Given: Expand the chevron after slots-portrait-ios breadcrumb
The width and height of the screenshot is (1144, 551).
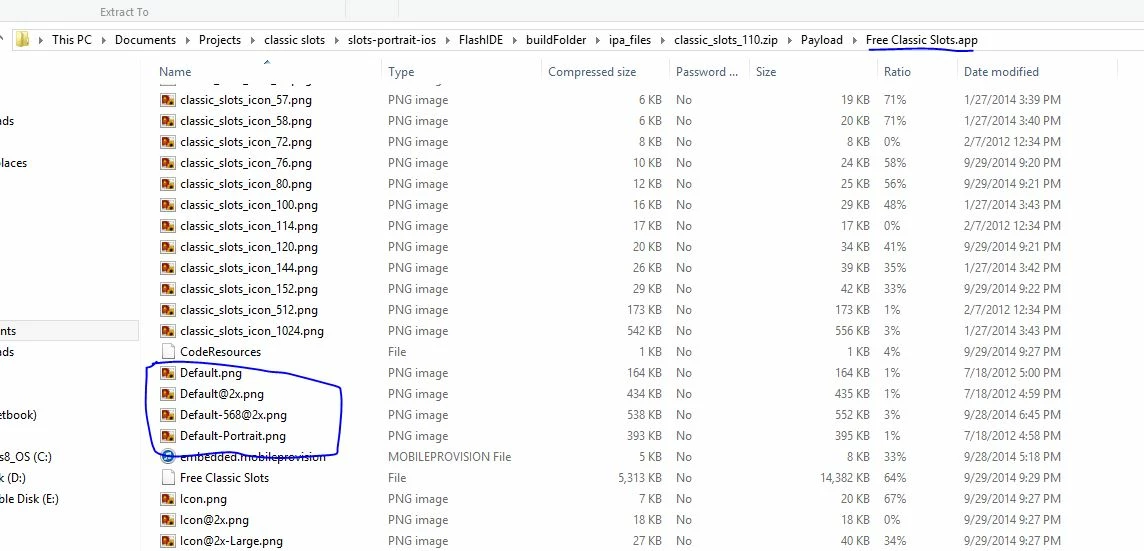Looking at the screenshot, I should [x=447, y=40].
